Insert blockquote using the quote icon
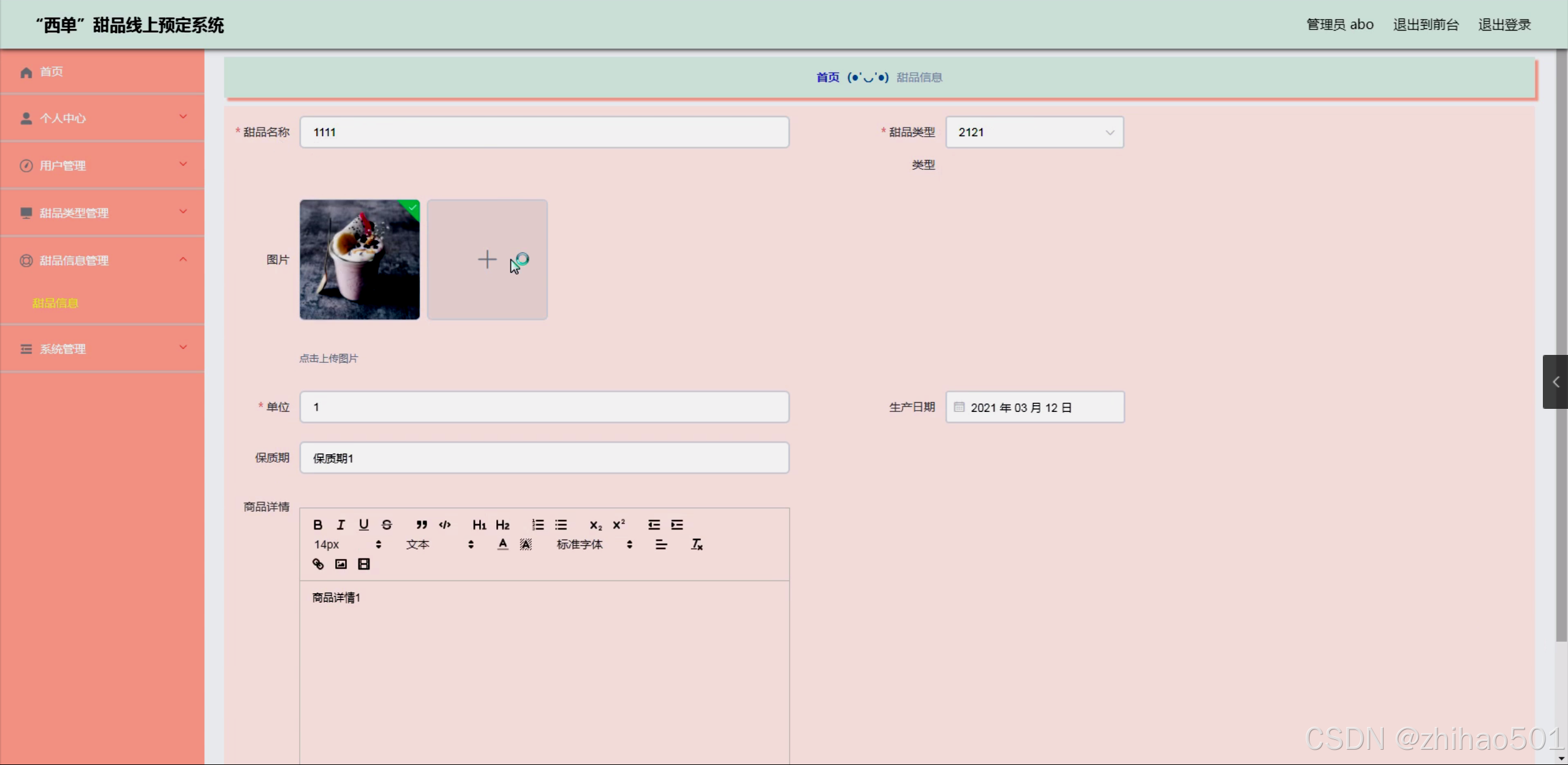Image resolution: width=1568 pixels, height=765 pixels. click(x=422, y=525)
